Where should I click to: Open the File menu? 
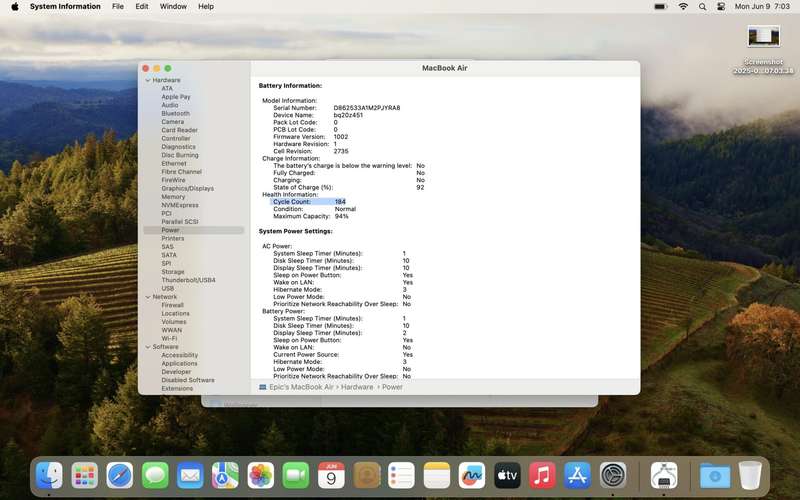118,7
